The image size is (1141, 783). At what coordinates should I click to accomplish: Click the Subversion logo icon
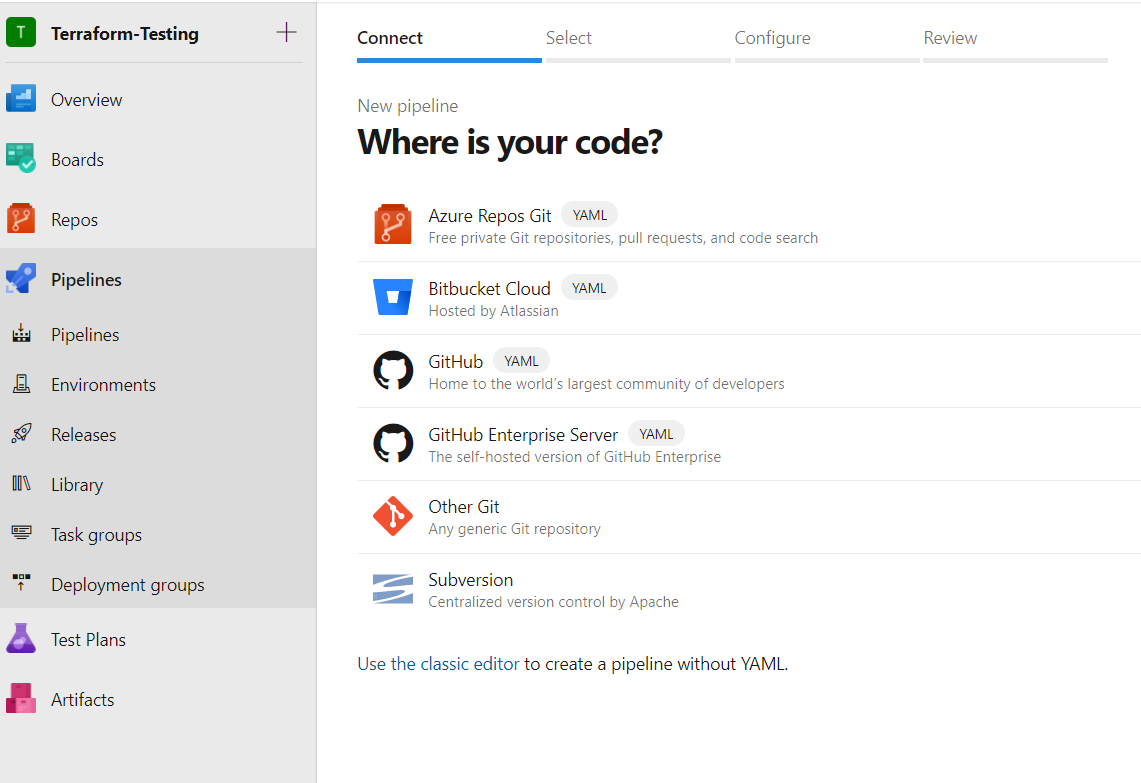click(393, 590)
